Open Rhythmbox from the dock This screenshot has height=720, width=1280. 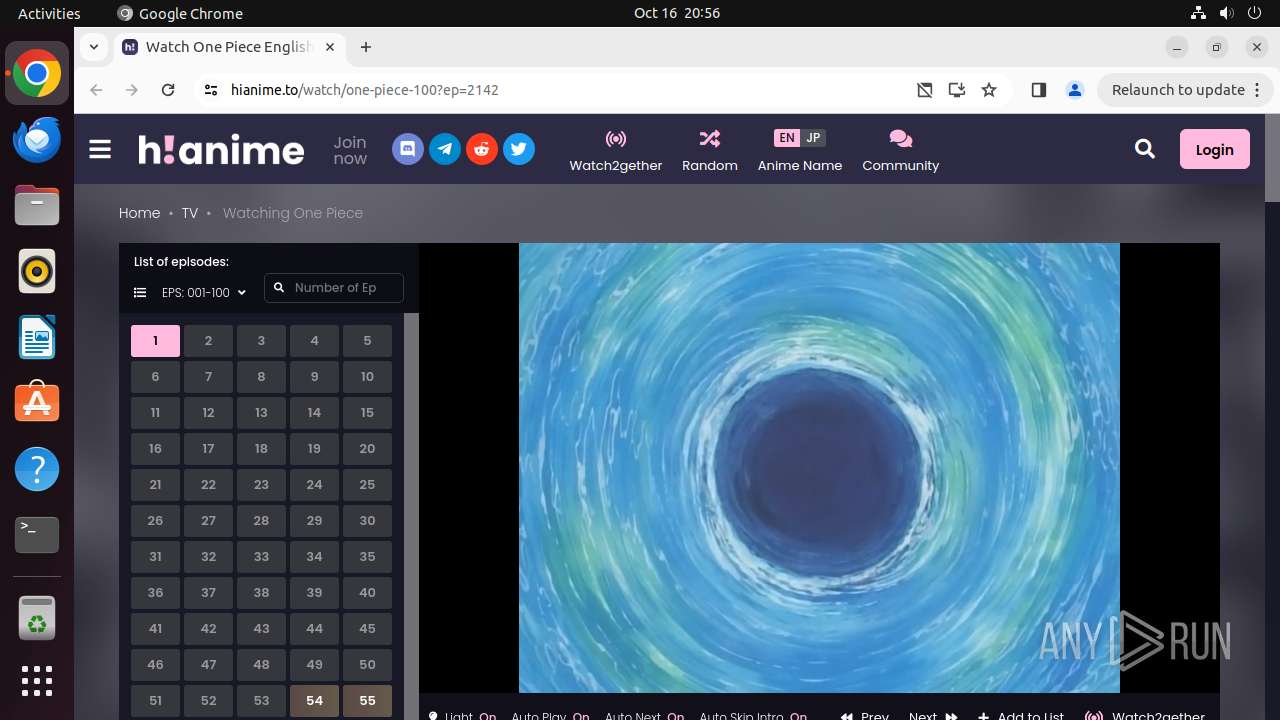click(x=37, y=271)
